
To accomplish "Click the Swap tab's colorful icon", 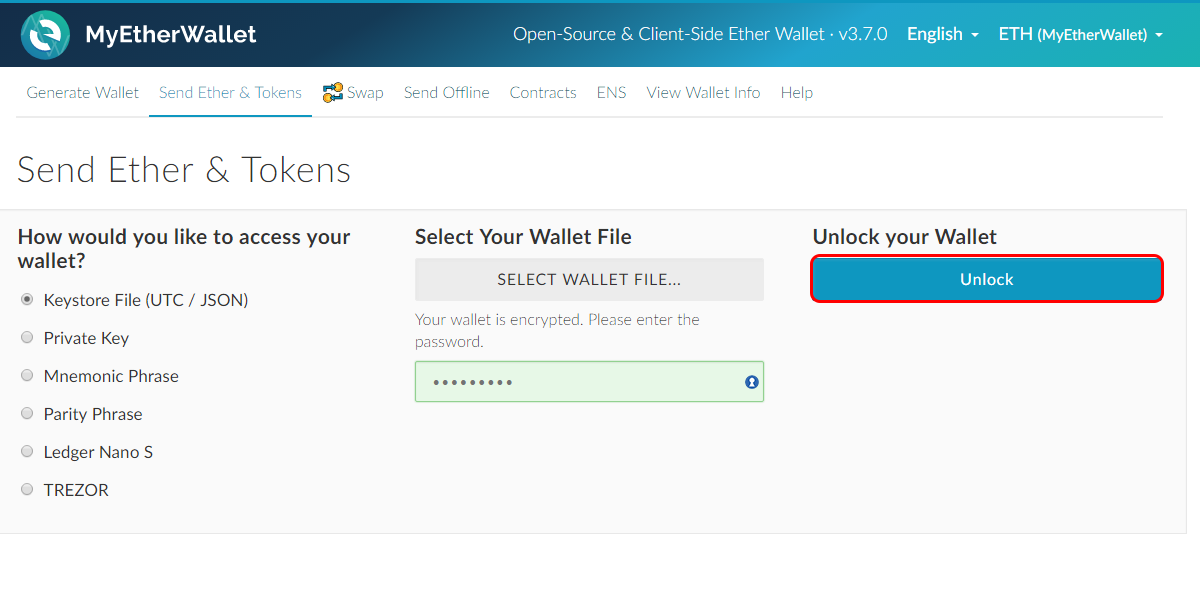I will click(x=333, y=92).
